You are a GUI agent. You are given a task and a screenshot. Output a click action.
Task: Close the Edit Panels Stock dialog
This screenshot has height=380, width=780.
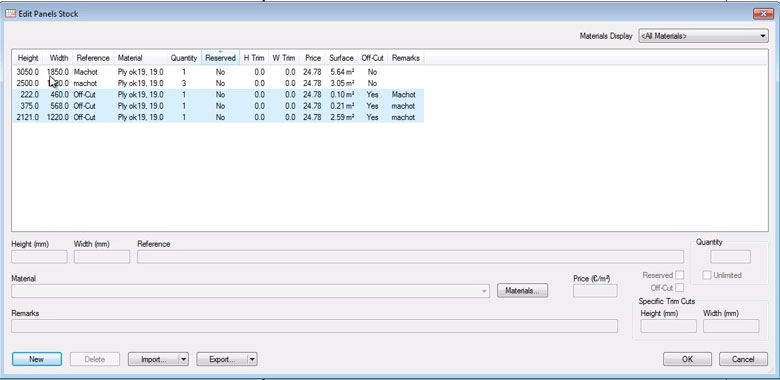pyautogui.click(x=763, y=14)
